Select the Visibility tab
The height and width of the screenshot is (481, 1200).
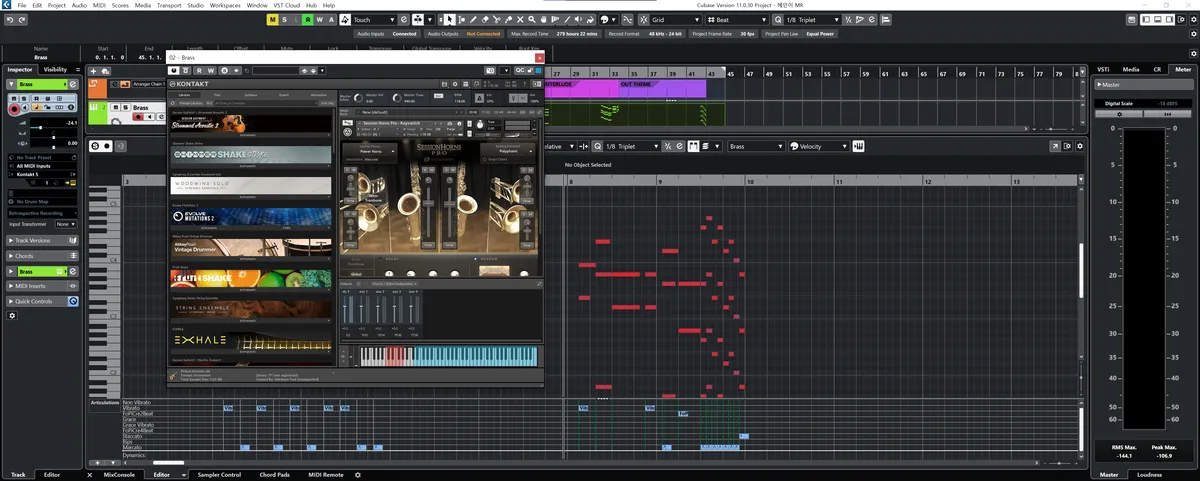(56, 69)
